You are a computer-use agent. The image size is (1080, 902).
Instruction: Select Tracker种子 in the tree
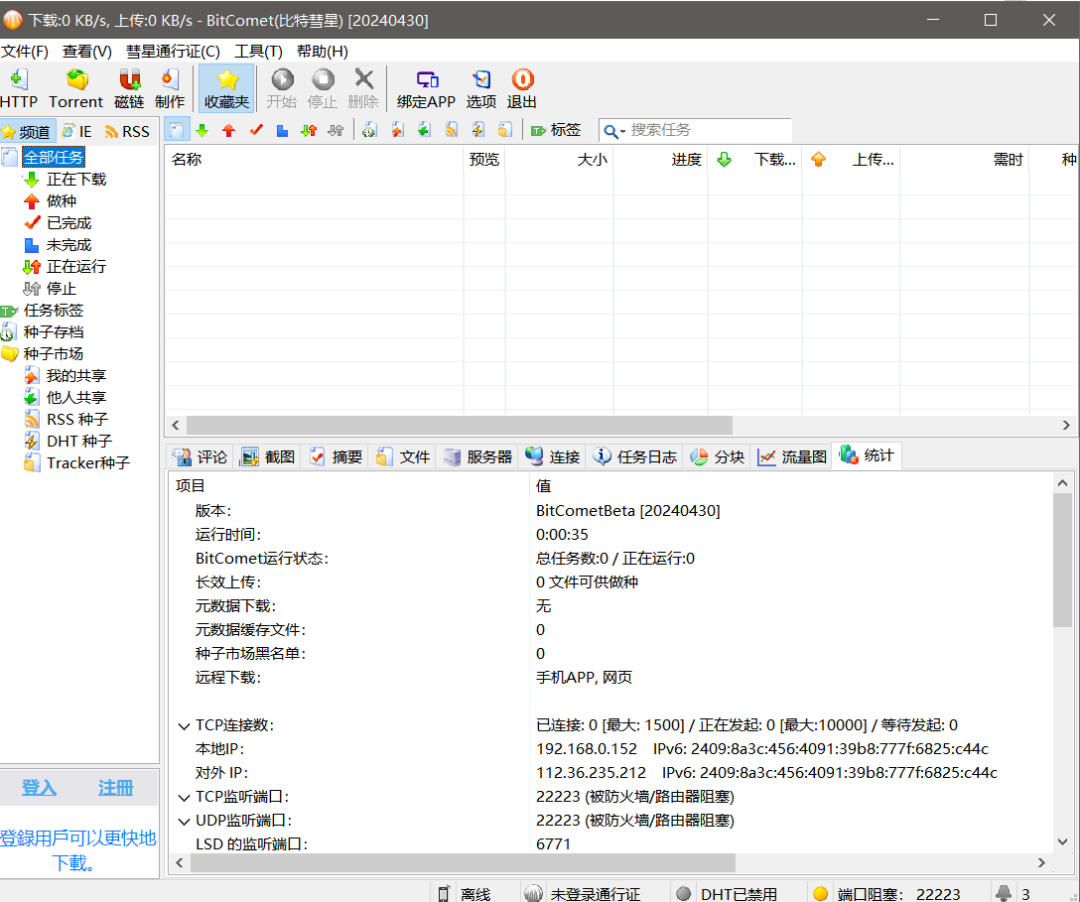[x=87, y=463]
